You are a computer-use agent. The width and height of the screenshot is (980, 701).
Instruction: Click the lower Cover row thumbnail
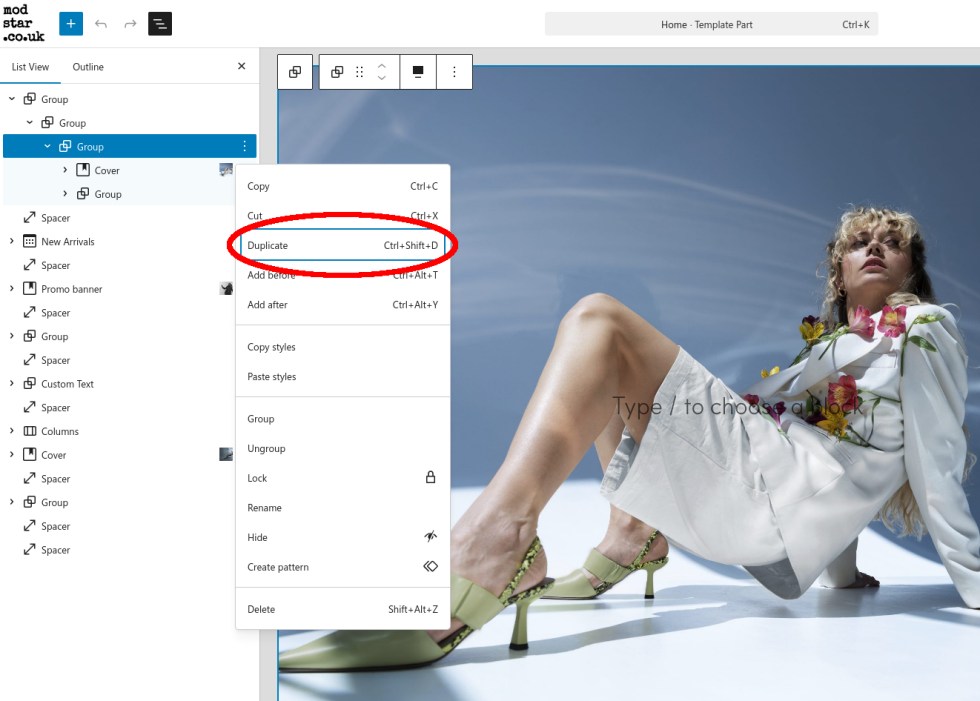[x=226, y=455]
